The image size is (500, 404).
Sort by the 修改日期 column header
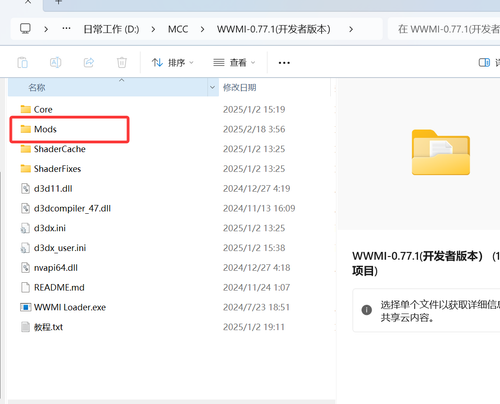point(274,88)
